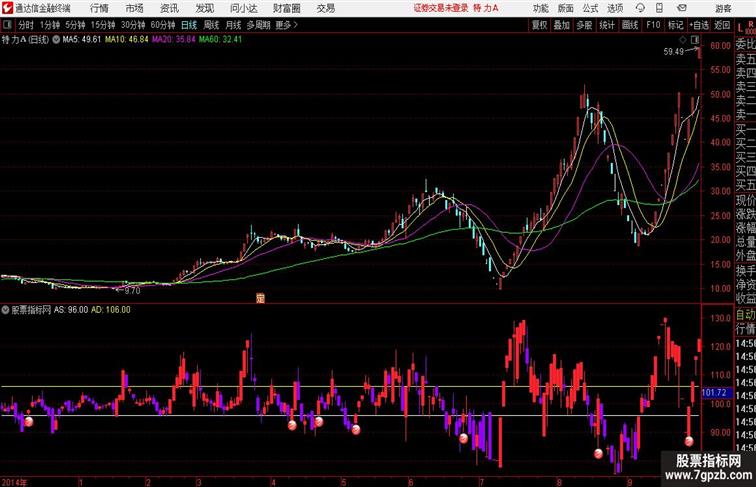Open the 公式 menu
Viewport: 756px width, 487px height.
click(x=590, y=8)
